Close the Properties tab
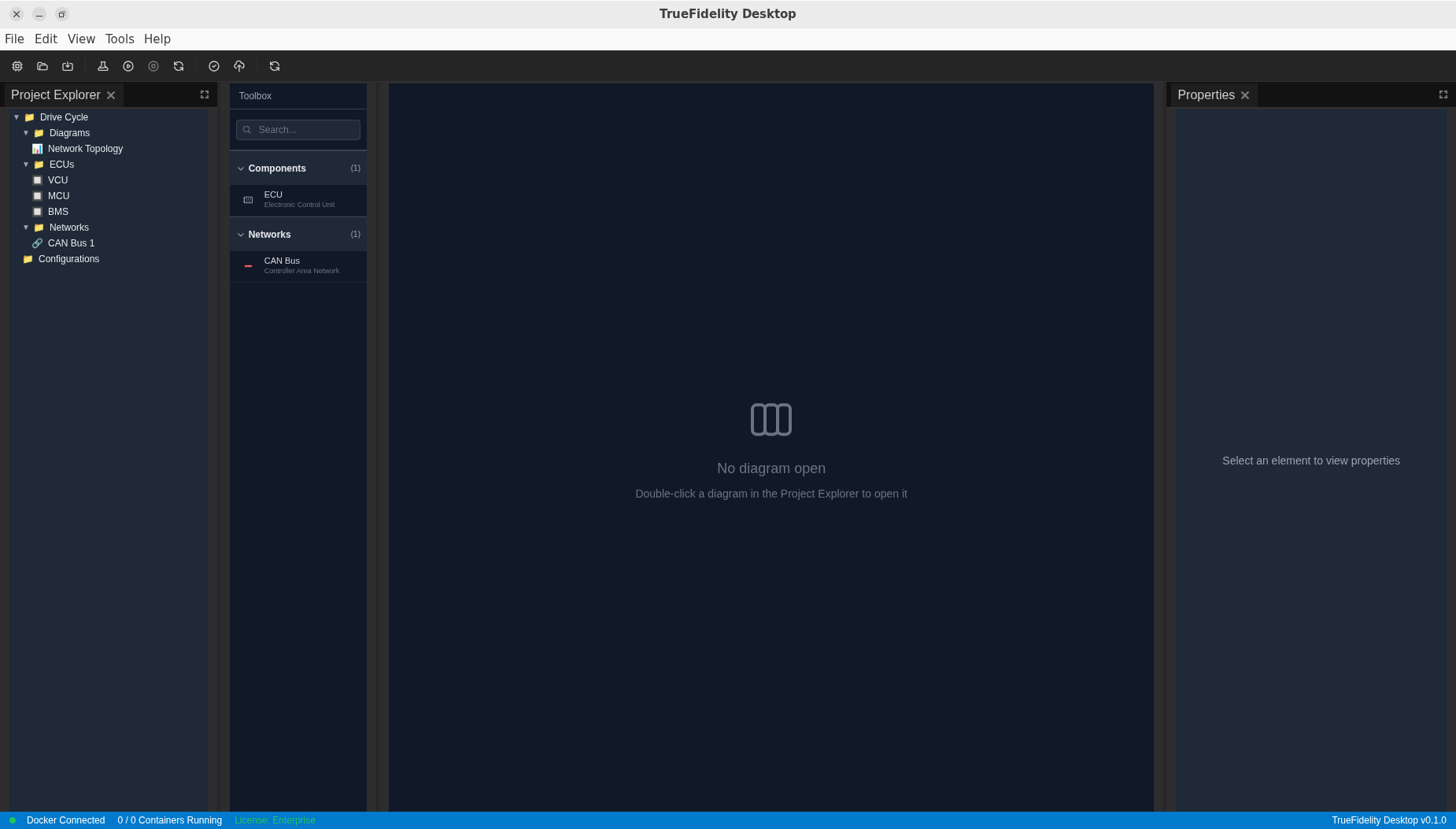 pos(1245,95)
